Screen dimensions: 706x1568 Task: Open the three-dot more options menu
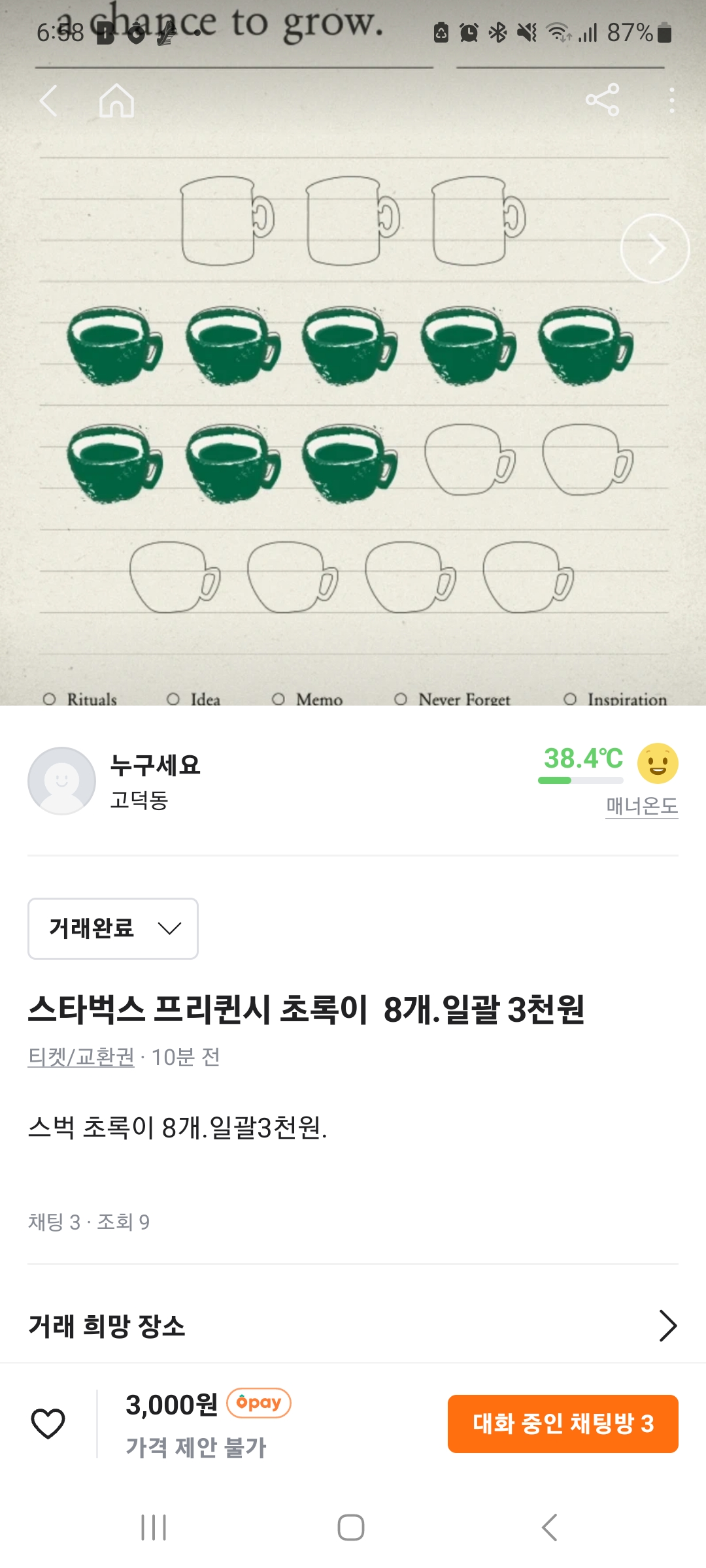pyautogui.click(x=671, y=101)
